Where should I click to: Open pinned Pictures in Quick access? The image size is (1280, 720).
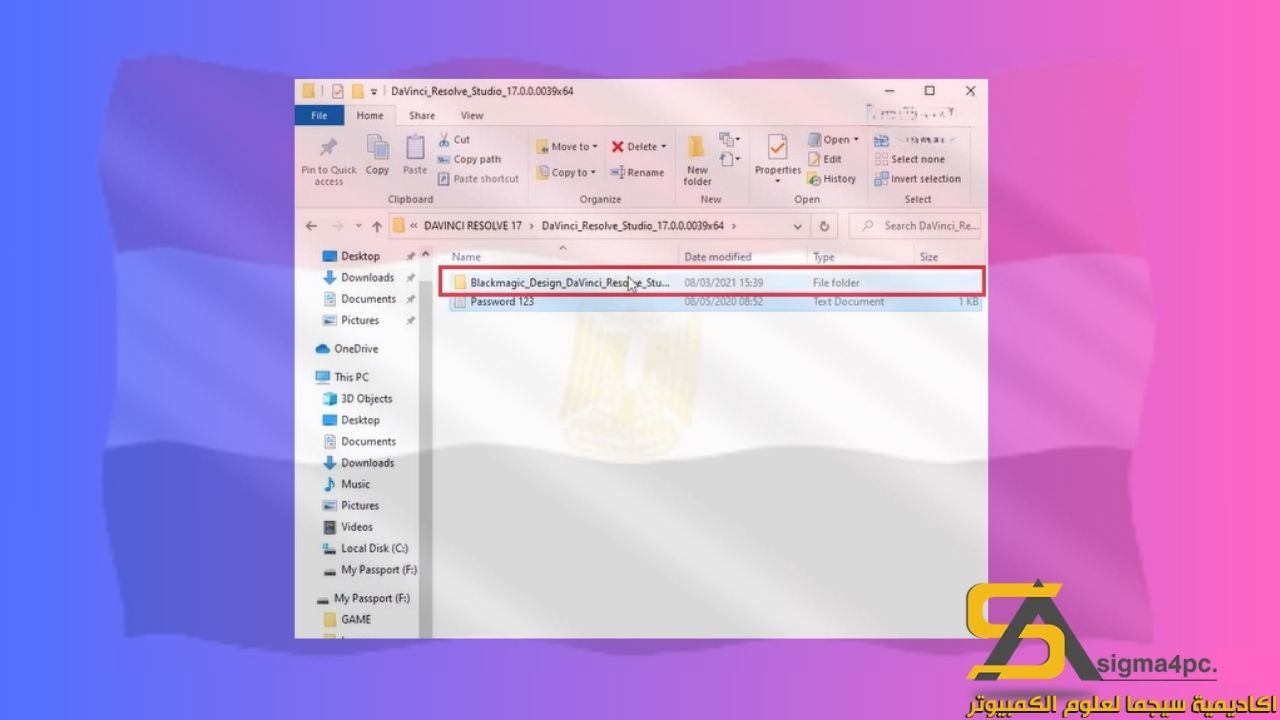coord(351,321)
